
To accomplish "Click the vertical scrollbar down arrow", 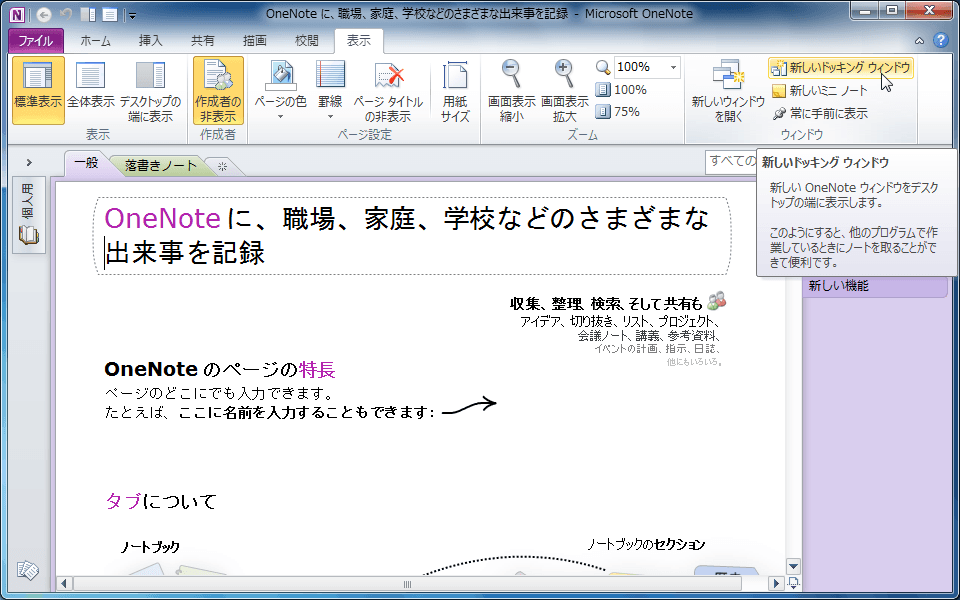I will point(793,566).
